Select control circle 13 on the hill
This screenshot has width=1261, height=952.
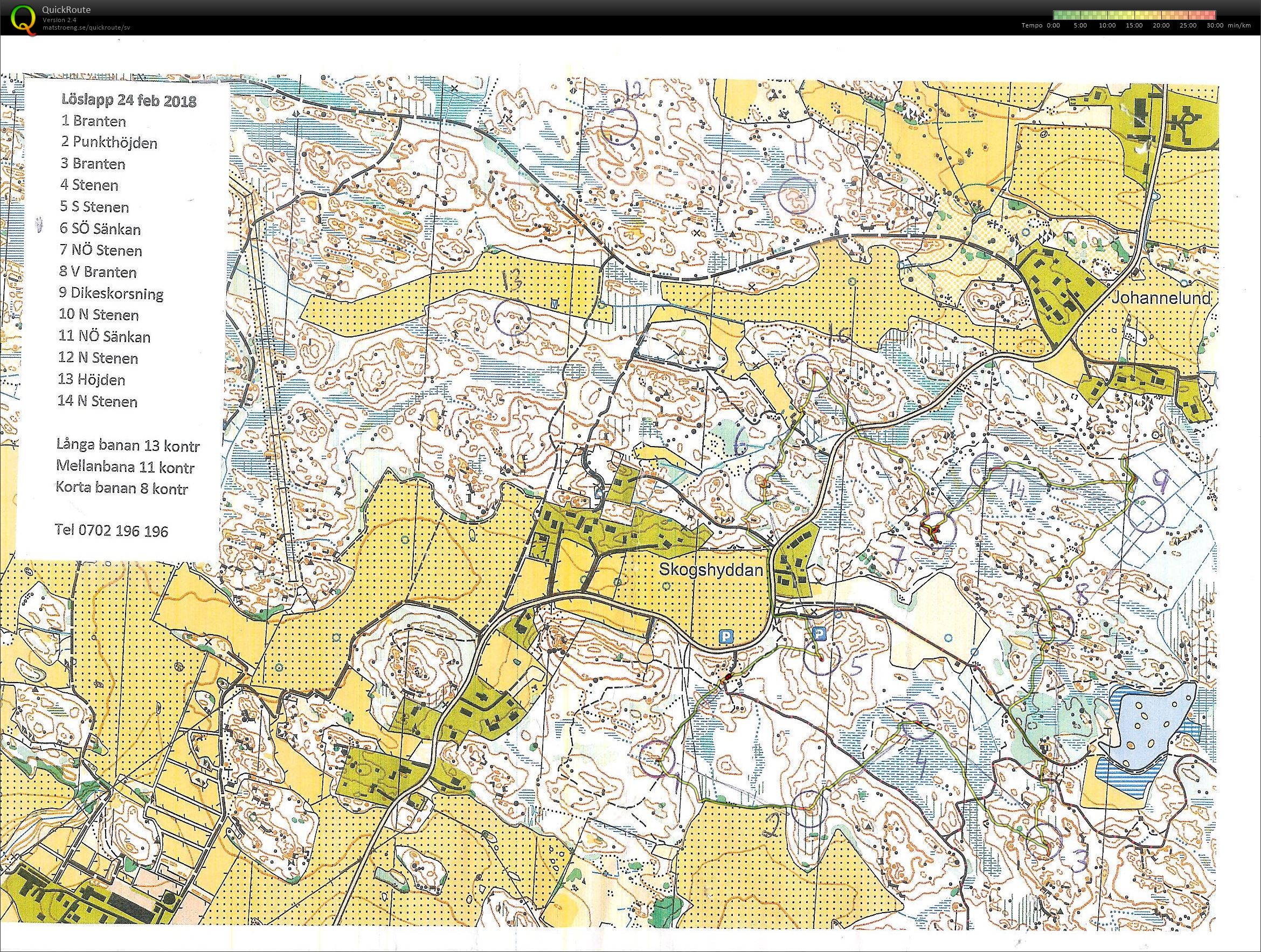[x=512, y=317]
